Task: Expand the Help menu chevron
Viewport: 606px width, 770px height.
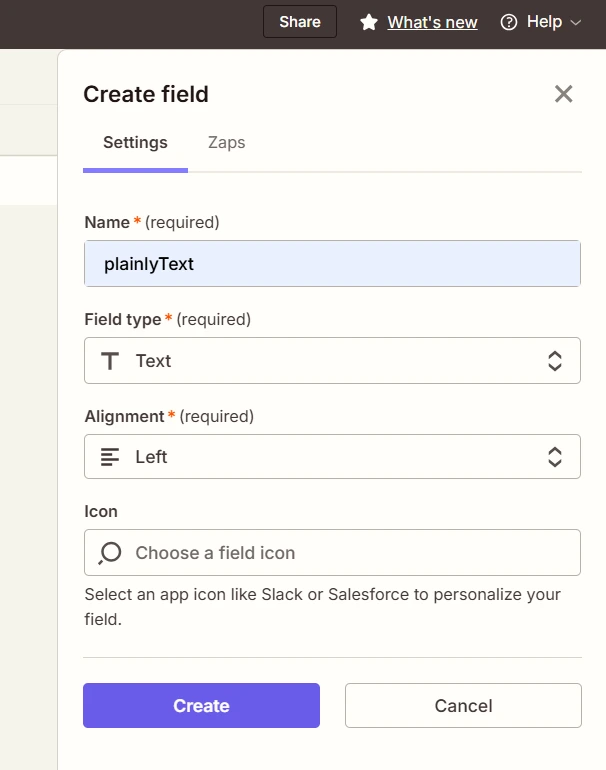Action: click(x=575, y=22)
